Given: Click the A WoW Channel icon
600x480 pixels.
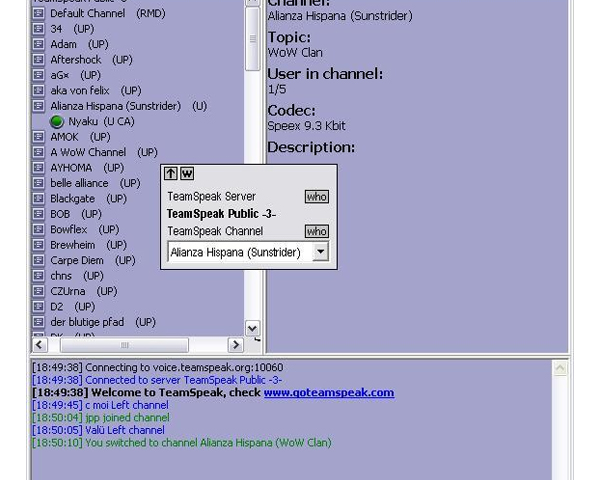Looking at the screenshot, I should pos(38,152).
